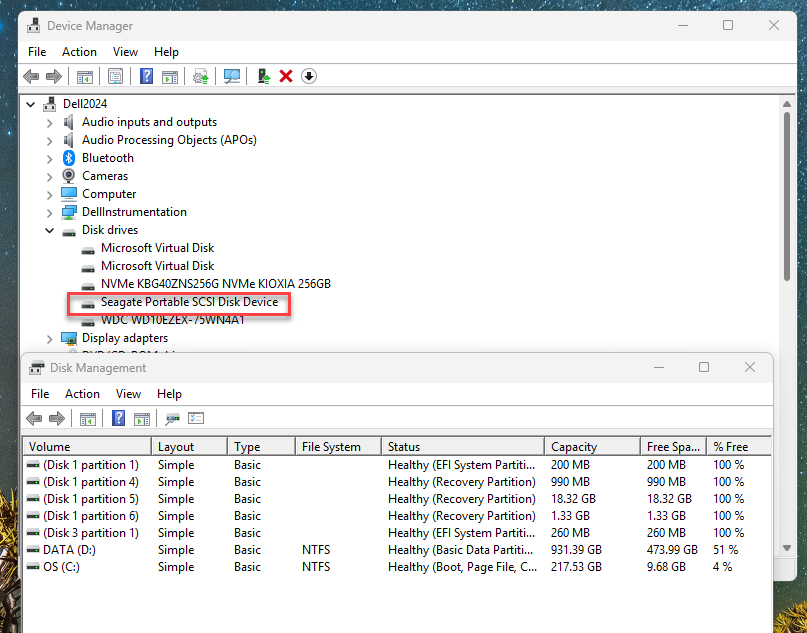The image size is (807, 633).
Task: Click Device Manager title bar app icon
Action: pyautogui.click(x=34, y=26)
